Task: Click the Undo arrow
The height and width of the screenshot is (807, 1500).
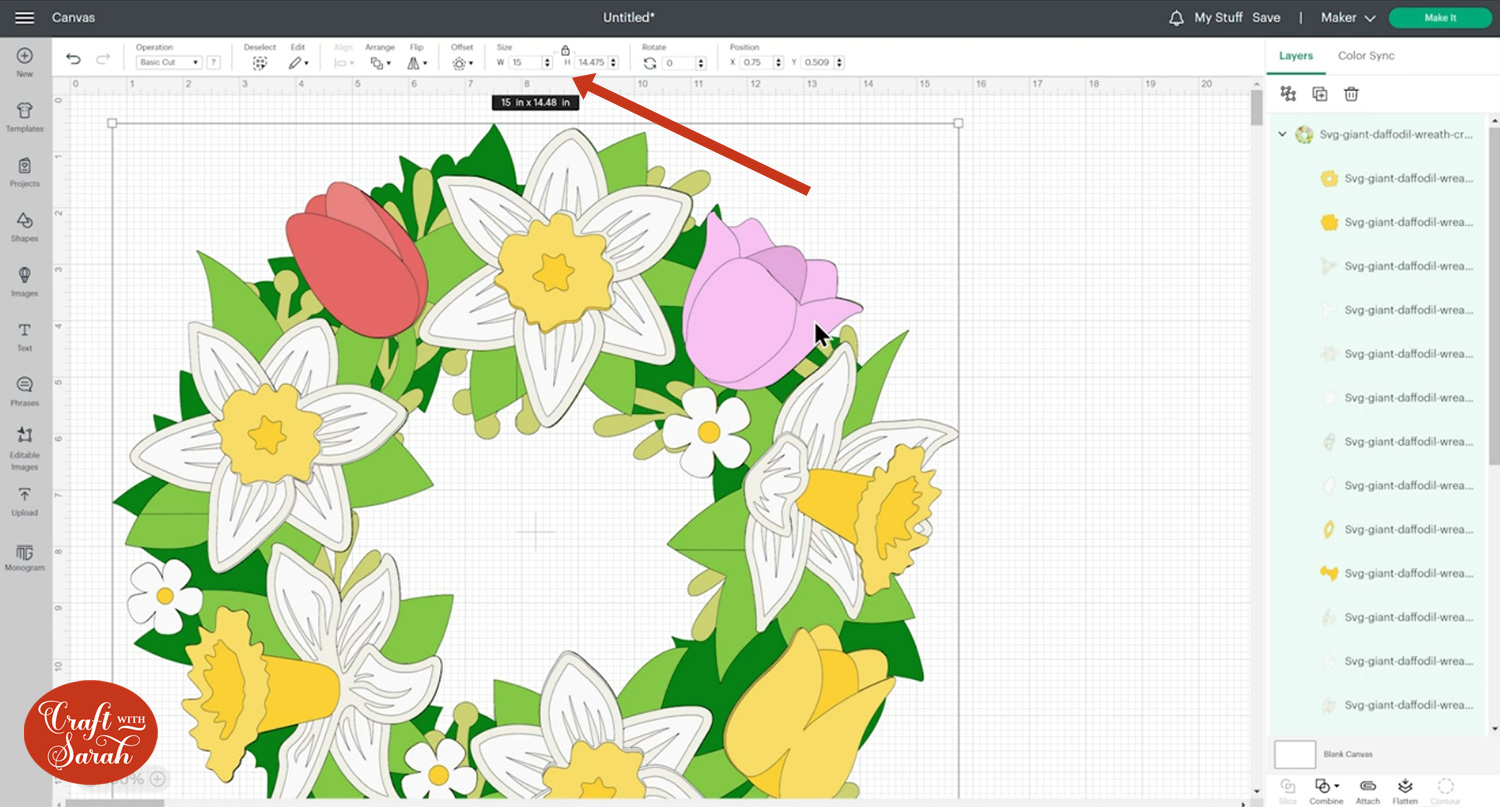Action: (x=73, y=60)
